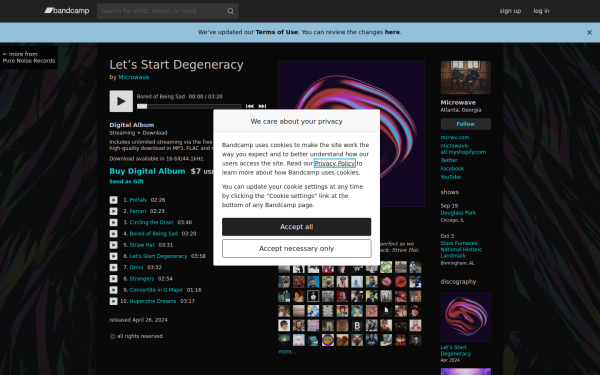
Task: Choose Accept necessary only
Action: click(x=297, y=249)
